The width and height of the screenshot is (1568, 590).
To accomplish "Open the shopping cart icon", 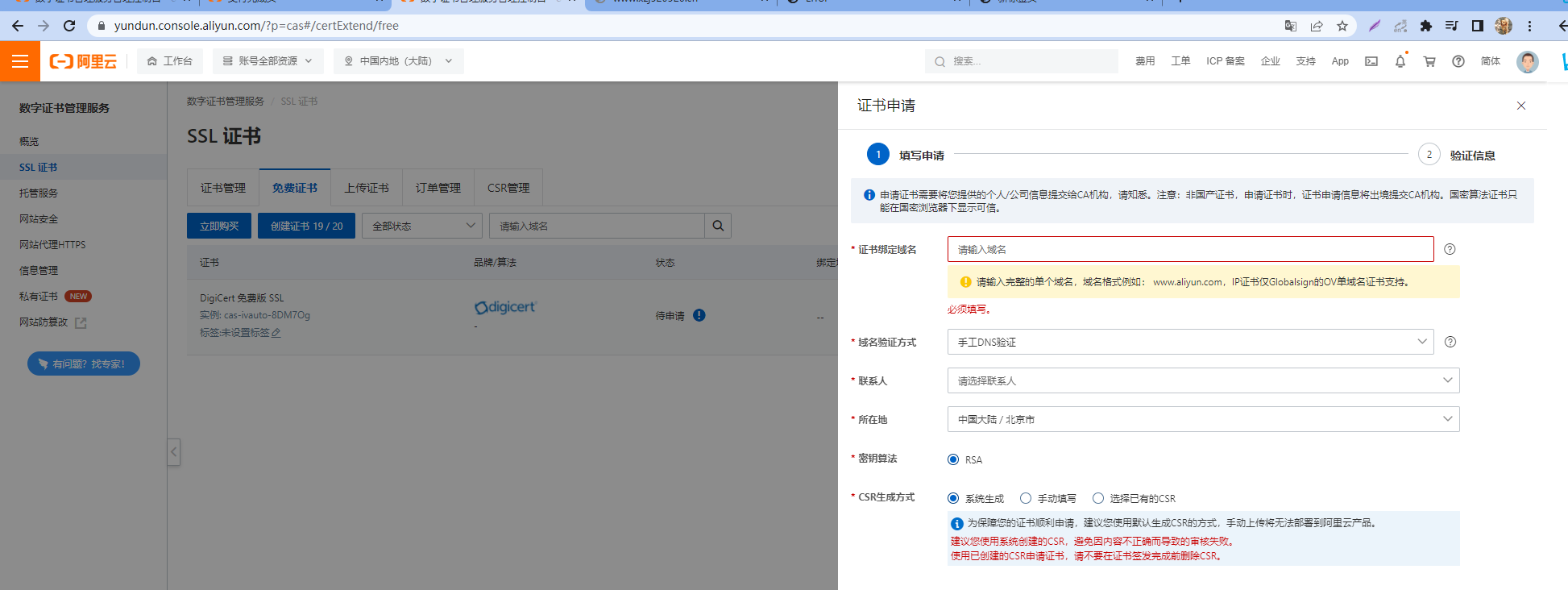I will tap(1429, 61).
